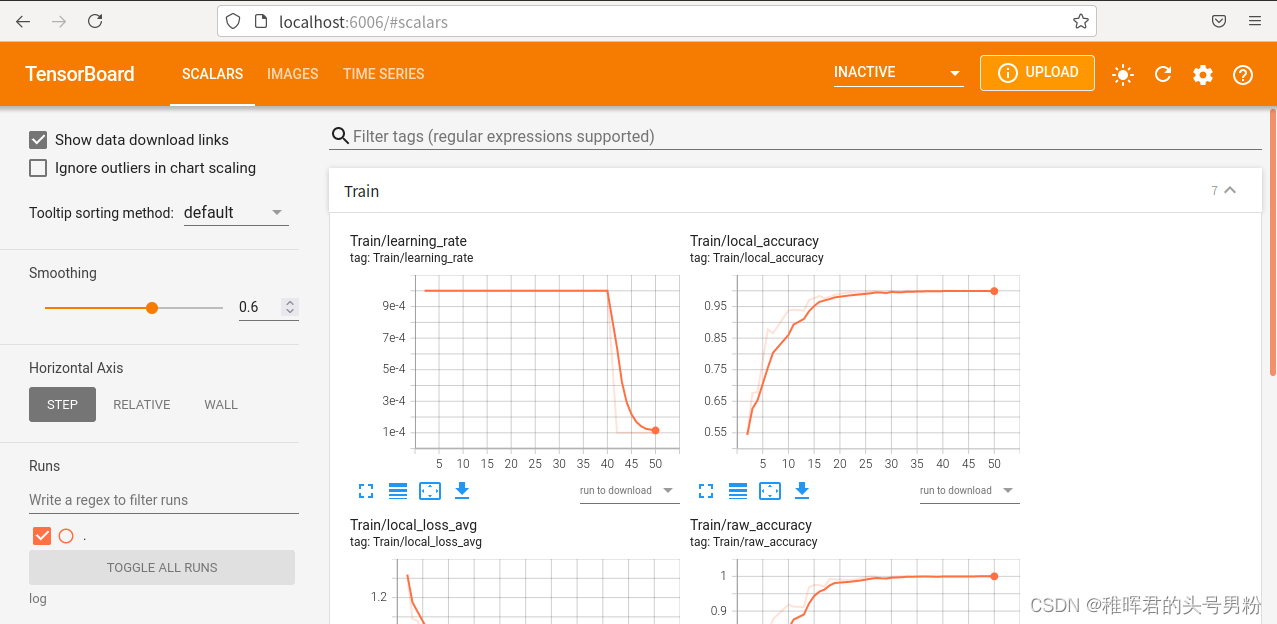Click the info icon on the UPLOAD button

[1008, 72]
